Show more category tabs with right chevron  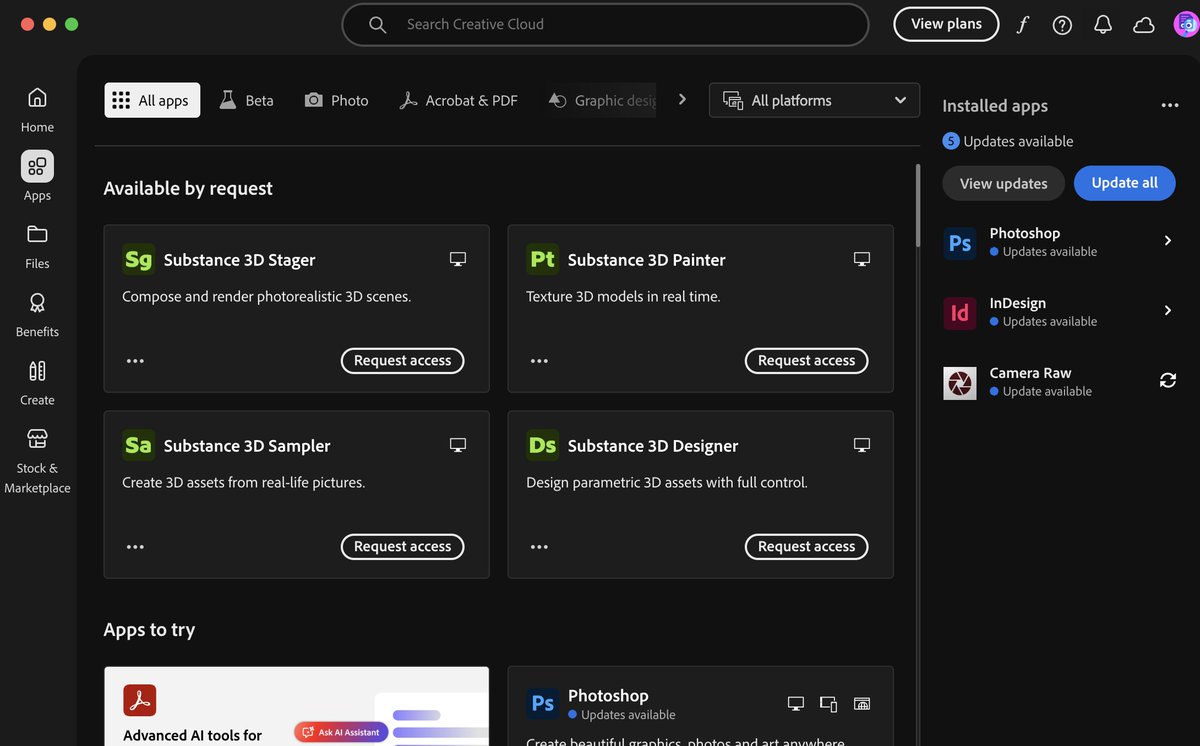click(682, 99)
